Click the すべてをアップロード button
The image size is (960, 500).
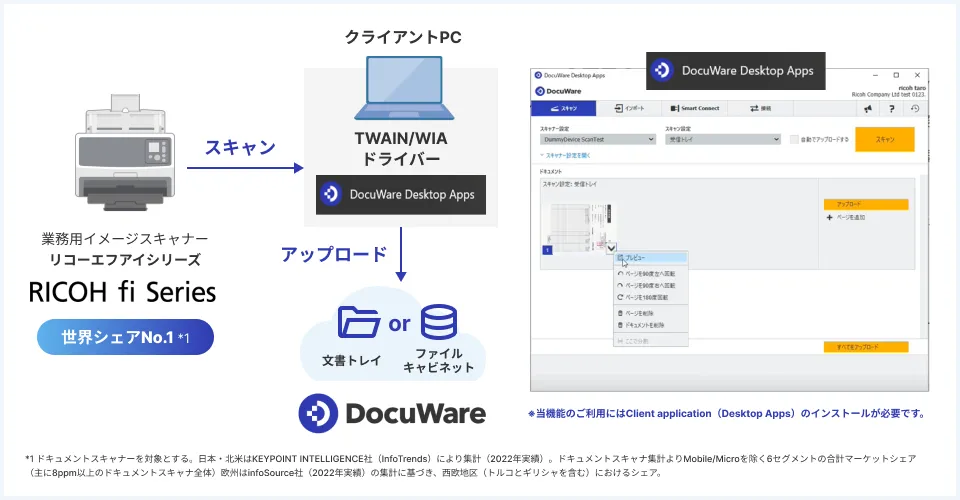tap(866, 347)
